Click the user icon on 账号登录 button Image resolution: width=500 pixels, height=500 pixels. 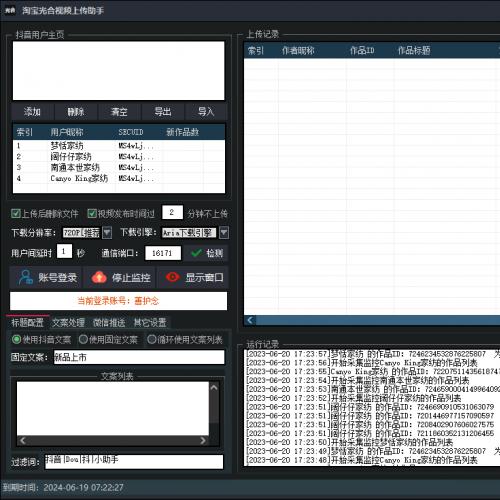pyautogui.click(x=25, y=277)
